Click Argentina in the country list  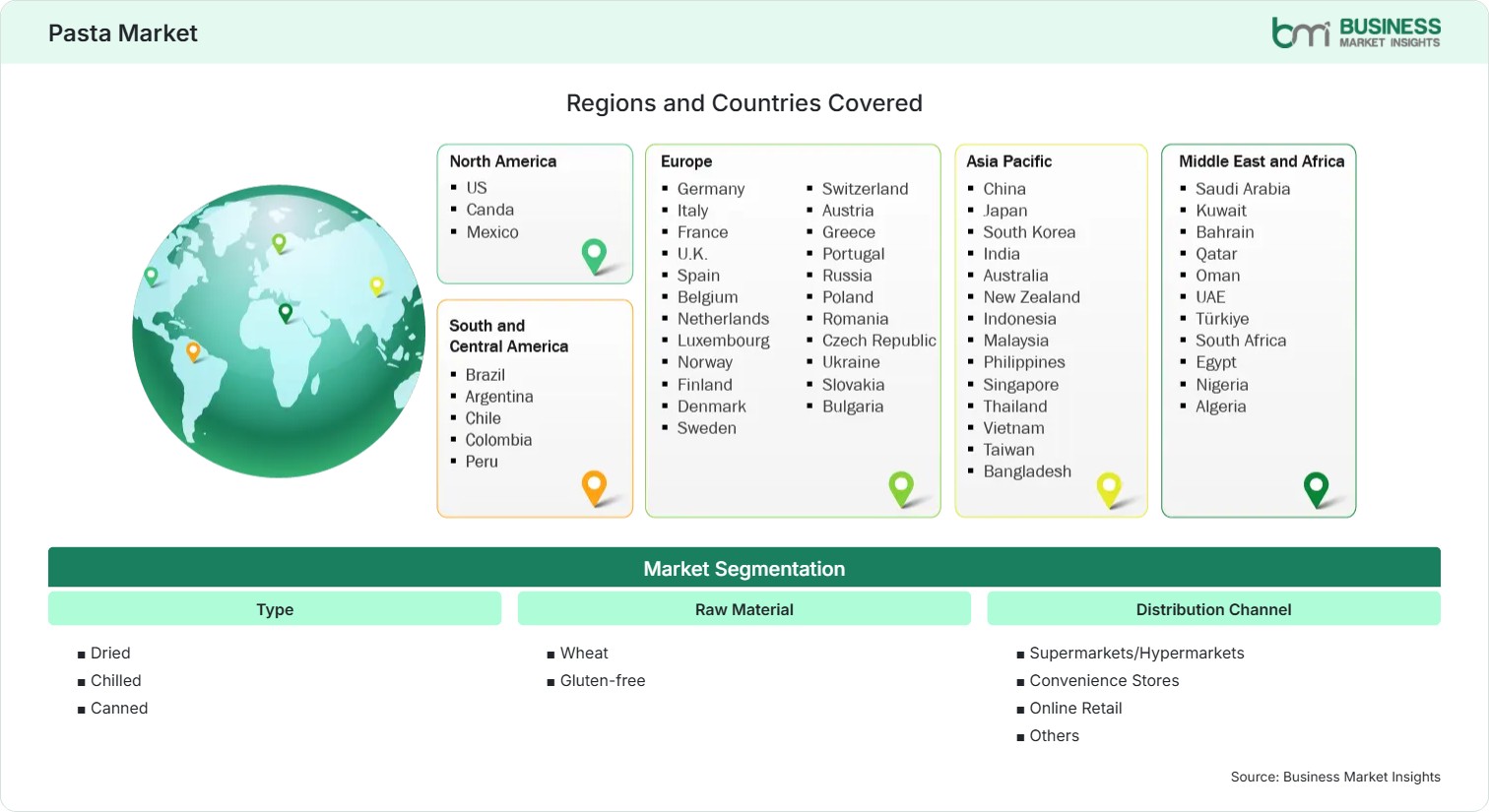click(499, 397)
